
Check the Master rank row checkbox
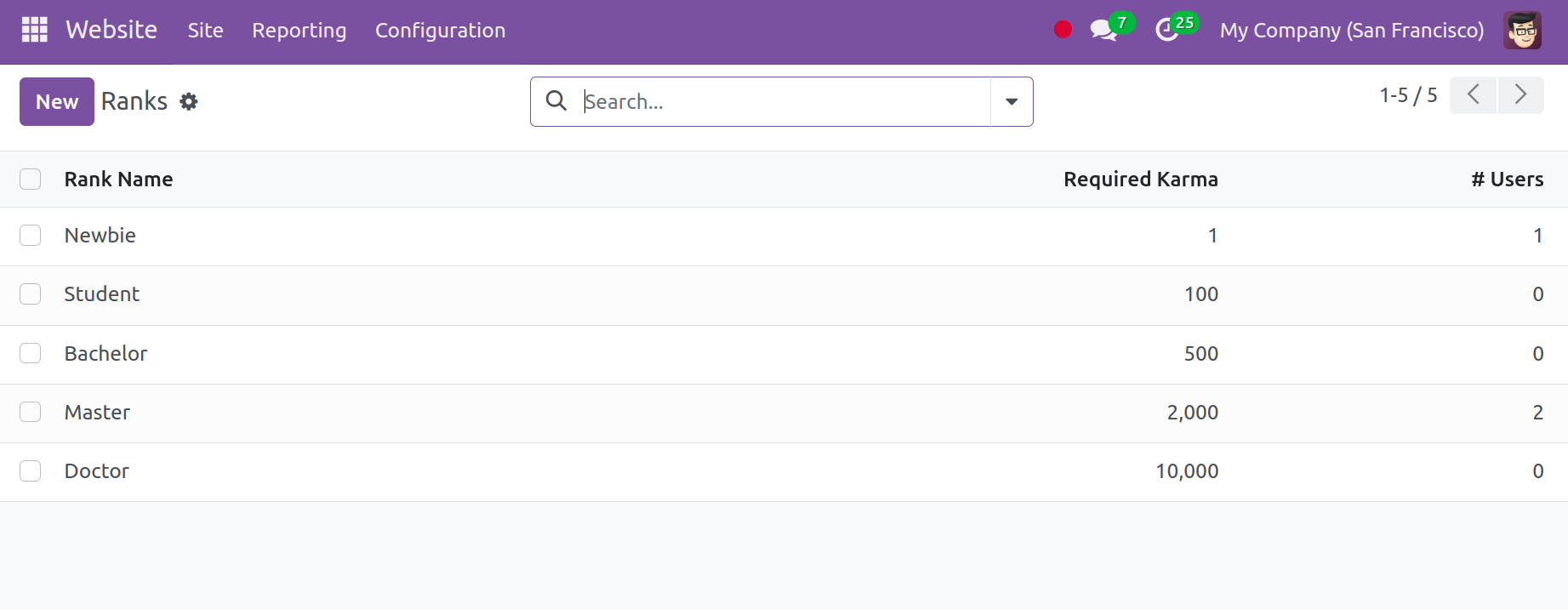pyautogui.click(x=31, y=413)
